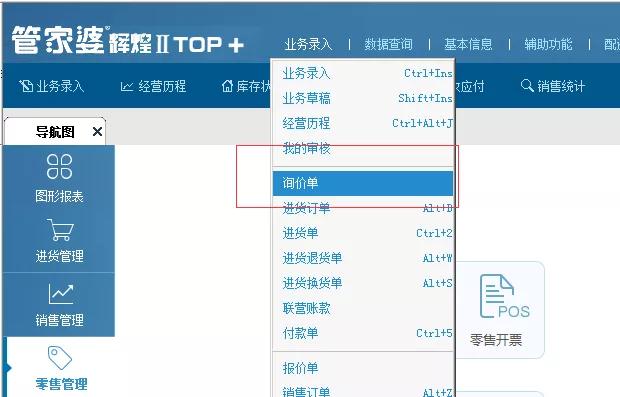
Task: Open 图形报表 icon in sidebar
Action: (59, 166)
